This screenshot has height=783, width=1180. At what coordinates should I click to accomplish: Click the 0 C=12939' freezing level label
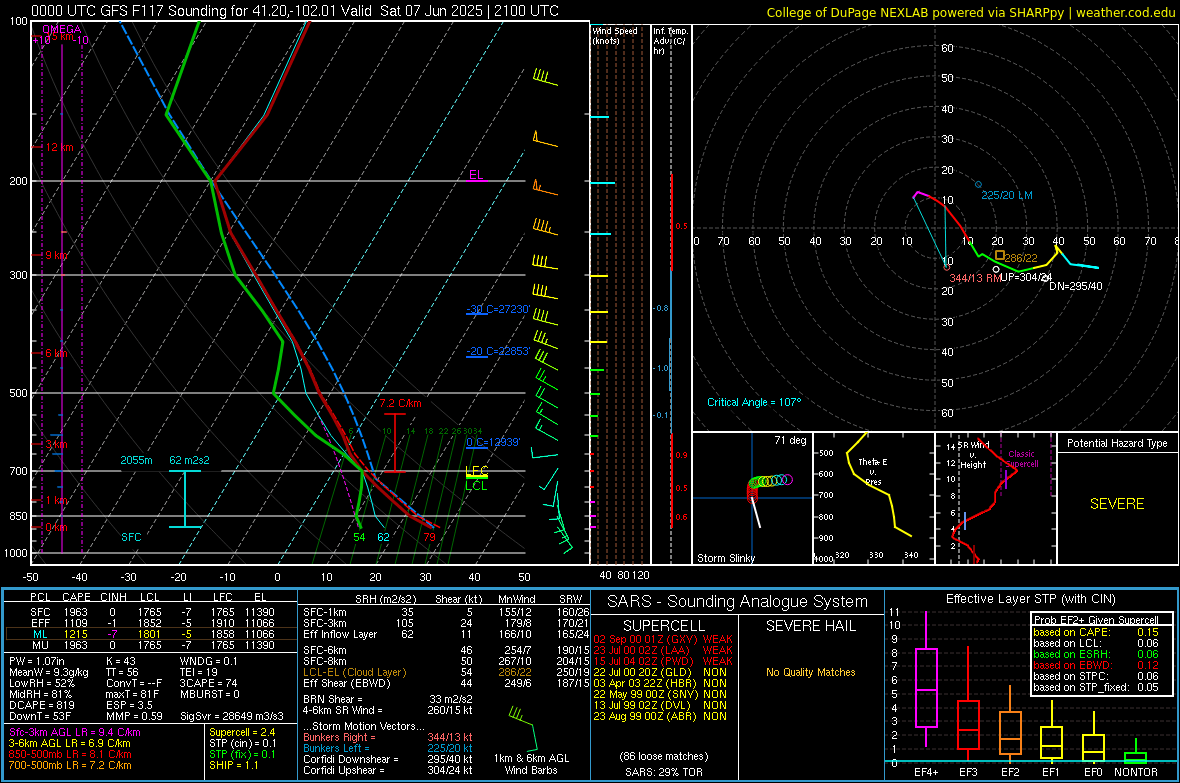493,442
